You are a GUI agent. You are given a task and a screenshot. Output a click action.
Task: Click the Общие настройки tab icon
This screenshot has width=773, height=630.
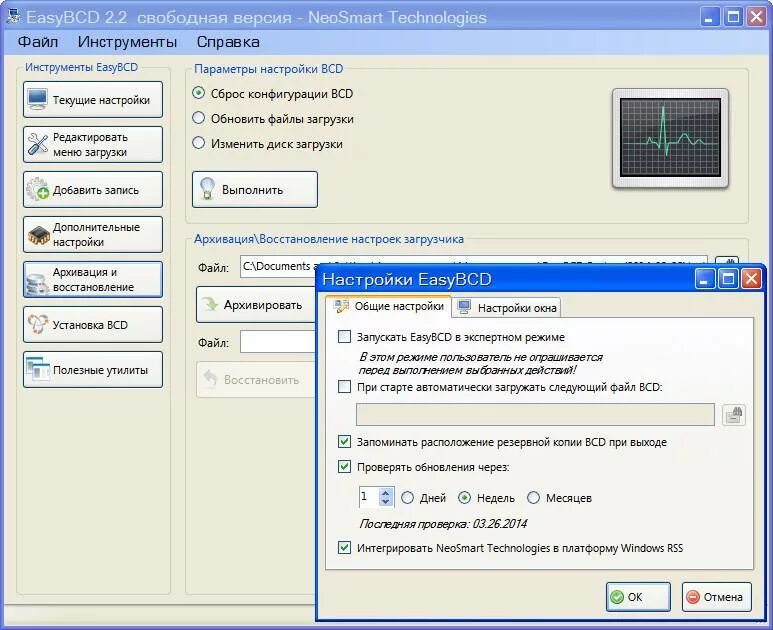click(x=341, y=306)
